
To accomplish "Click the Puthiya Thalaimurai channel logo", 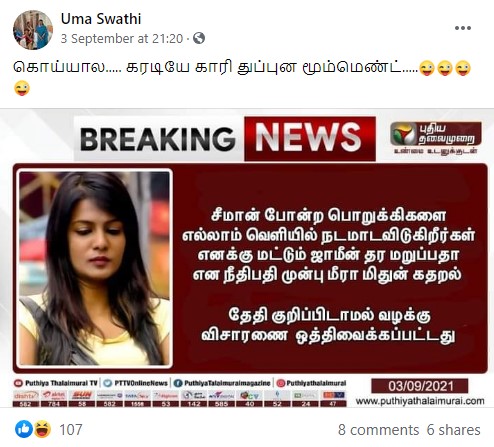I will pyautogui.click(x=436, y=137).
